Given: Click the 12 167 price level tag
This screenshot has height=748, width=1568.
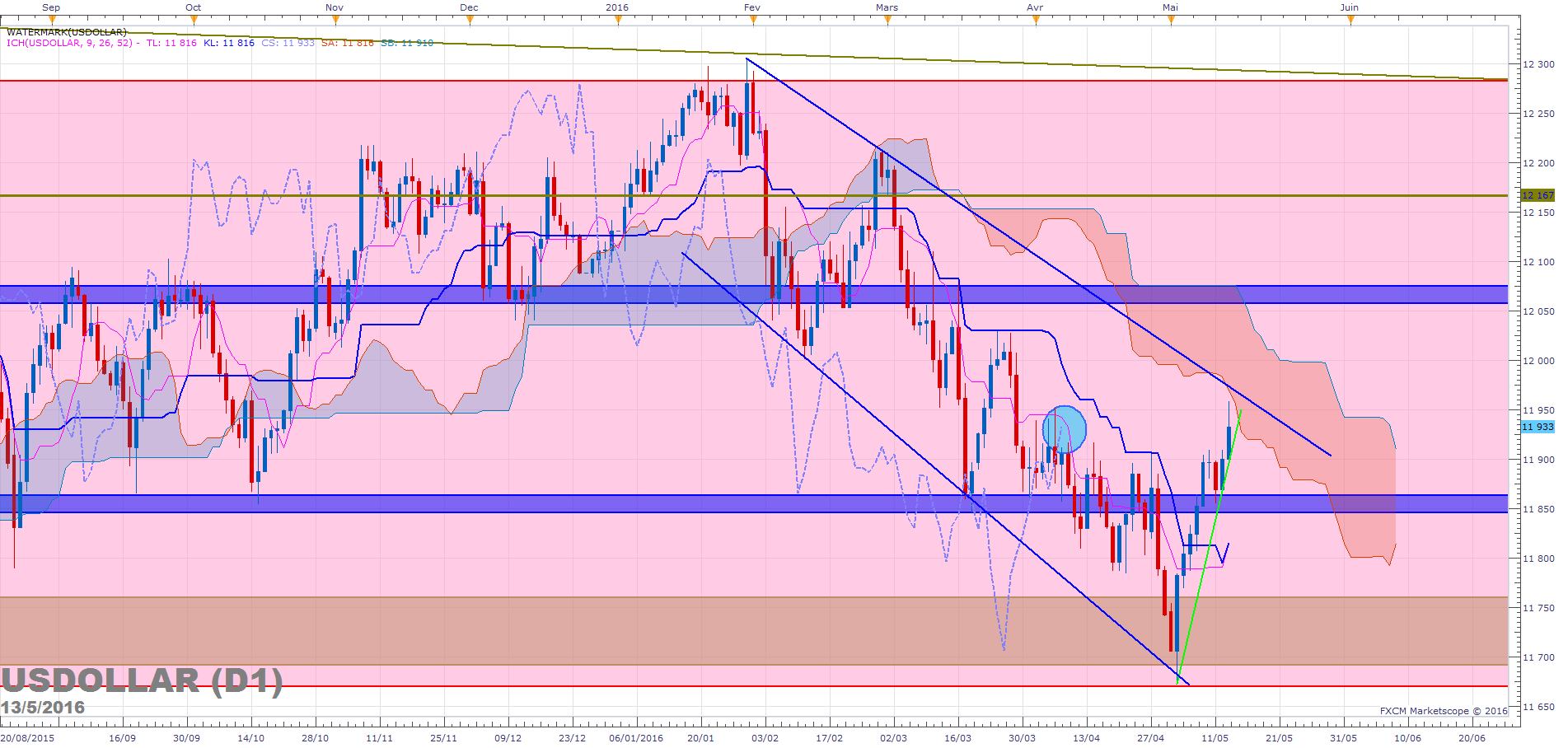Looking at the screenshot, I should click(x=1538, y=195).
